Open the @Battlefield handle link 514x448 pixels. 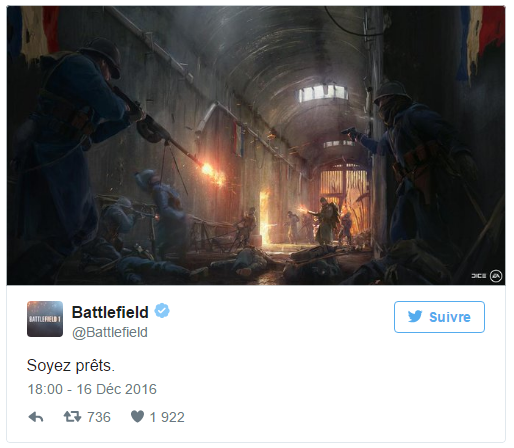(110, 332)
